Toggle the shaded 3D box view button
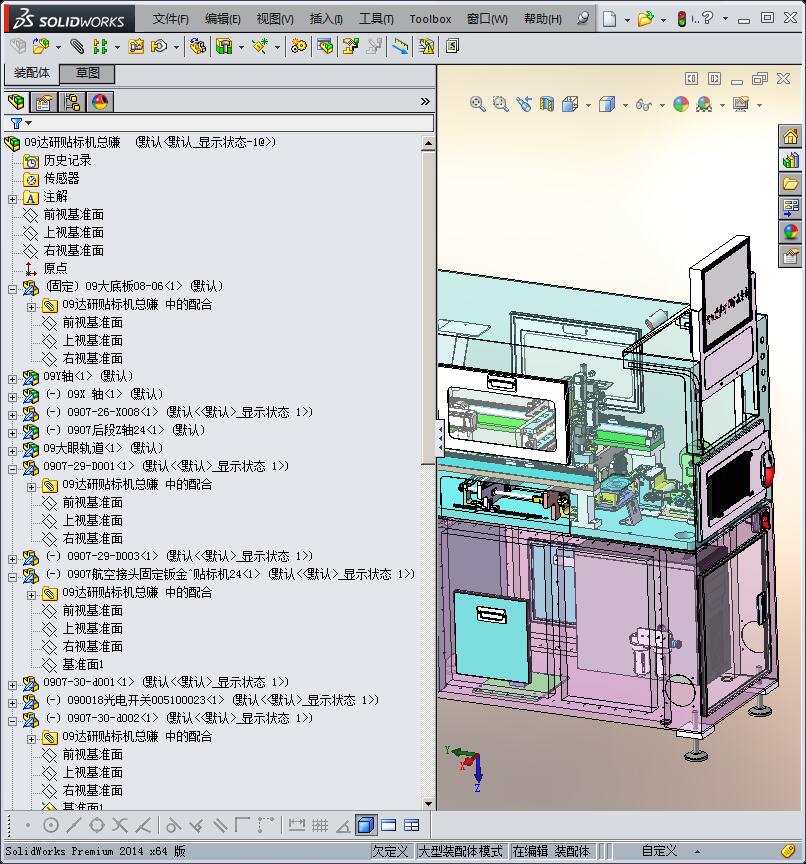806x864 pixels. point(366,825)
